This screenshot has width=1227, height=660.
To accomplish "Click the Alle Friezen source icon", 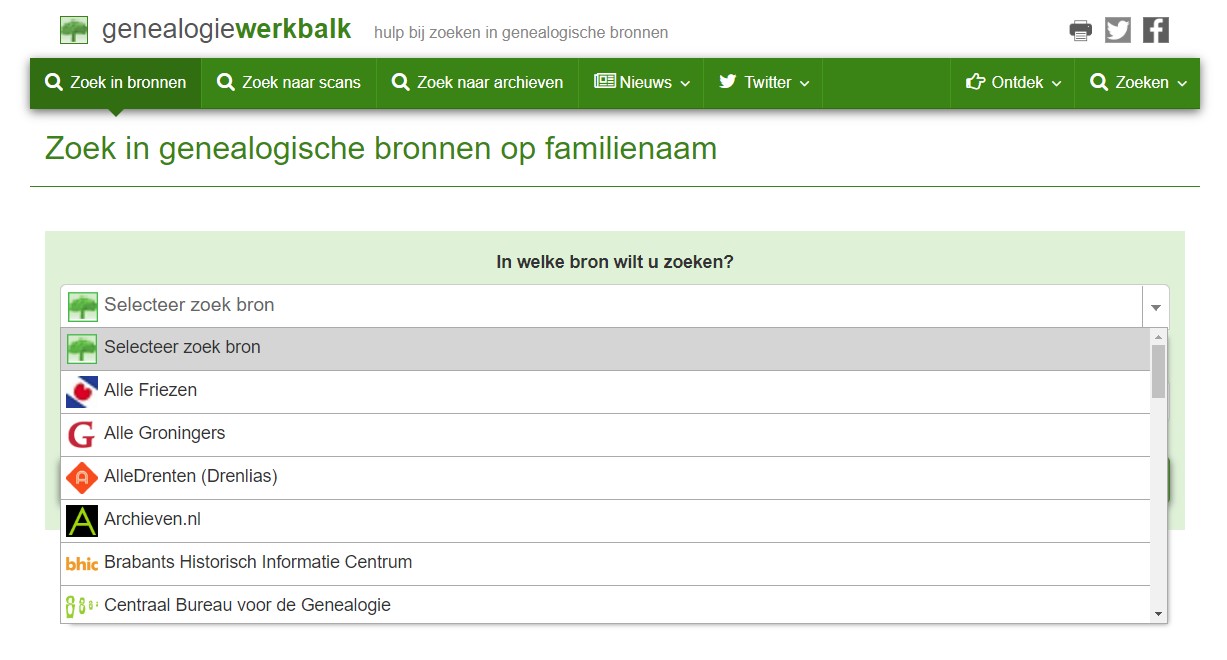I will tap(82, 391).
